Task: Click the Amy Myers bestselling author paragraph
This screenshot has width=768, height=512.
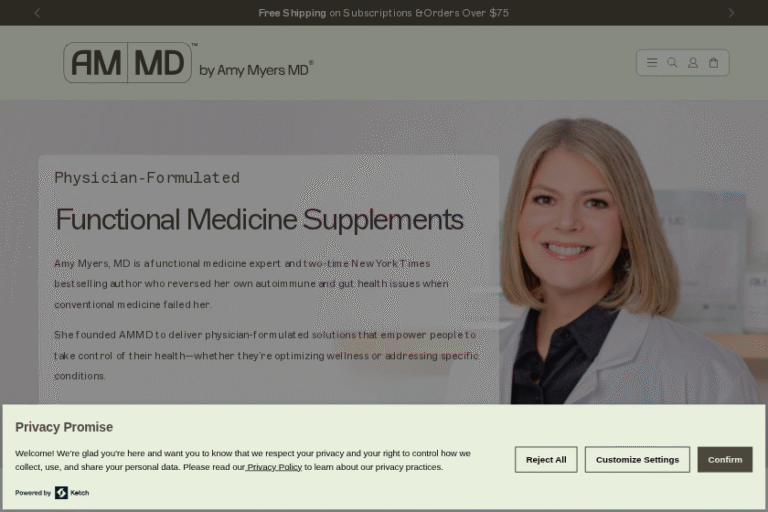Action: pos(251,284)
